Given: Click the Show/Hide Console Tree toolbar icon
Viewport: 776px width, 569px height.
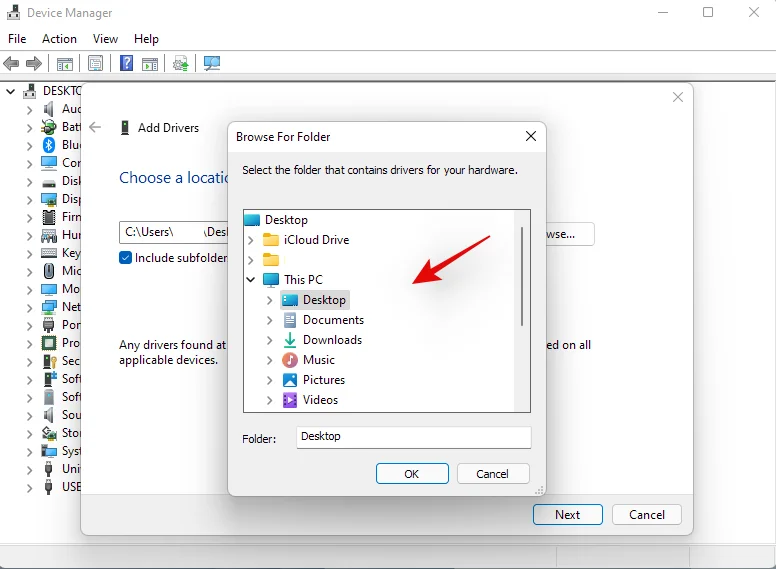Looking at the screenshot, I should tap(64, 64).
